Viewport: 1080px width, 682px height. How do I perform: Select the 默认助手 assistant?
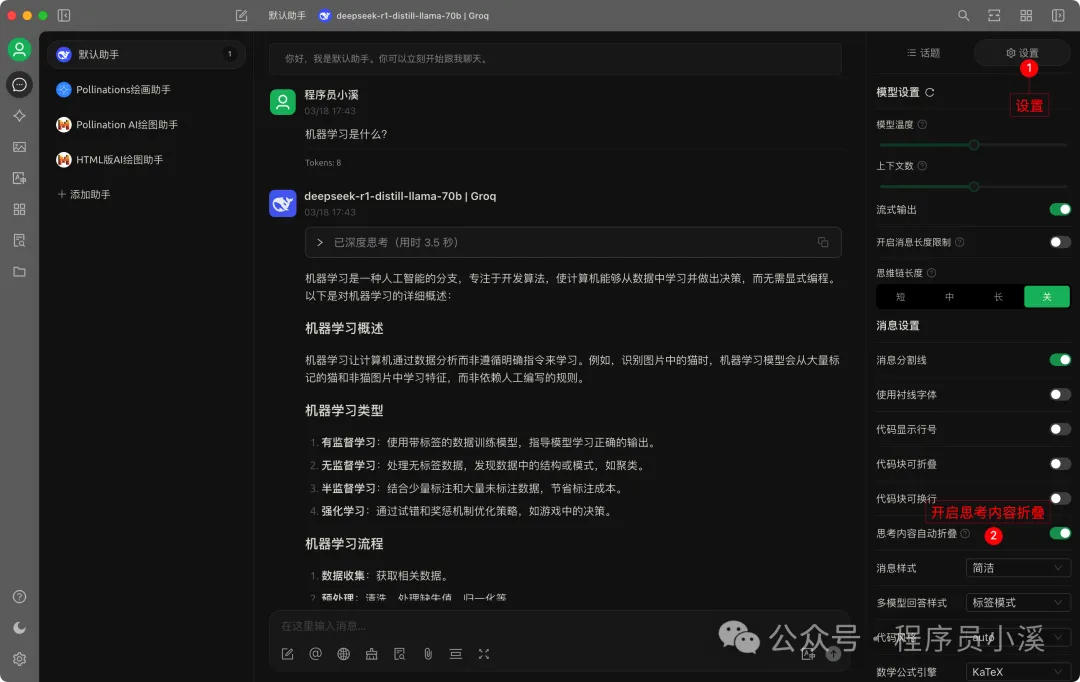point(146,54)
